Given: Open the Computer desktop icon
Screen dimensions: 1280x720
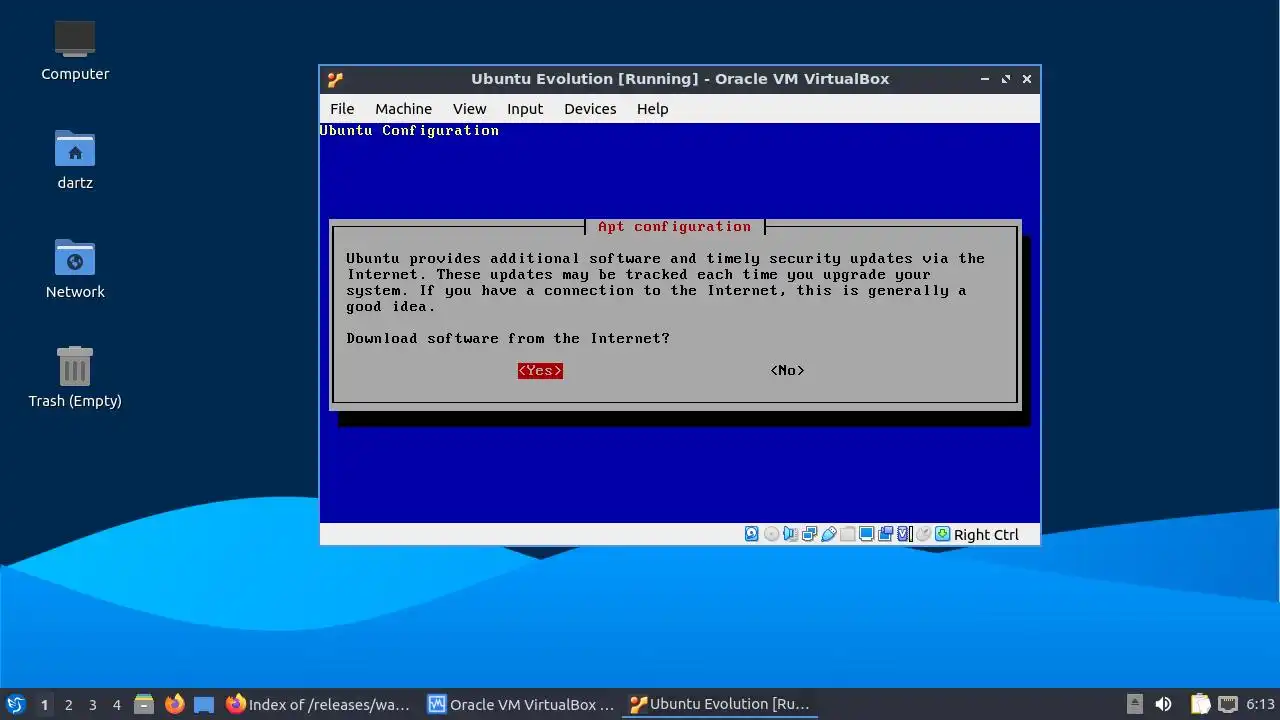Looking at the screenshot, I should pos(75,50).
